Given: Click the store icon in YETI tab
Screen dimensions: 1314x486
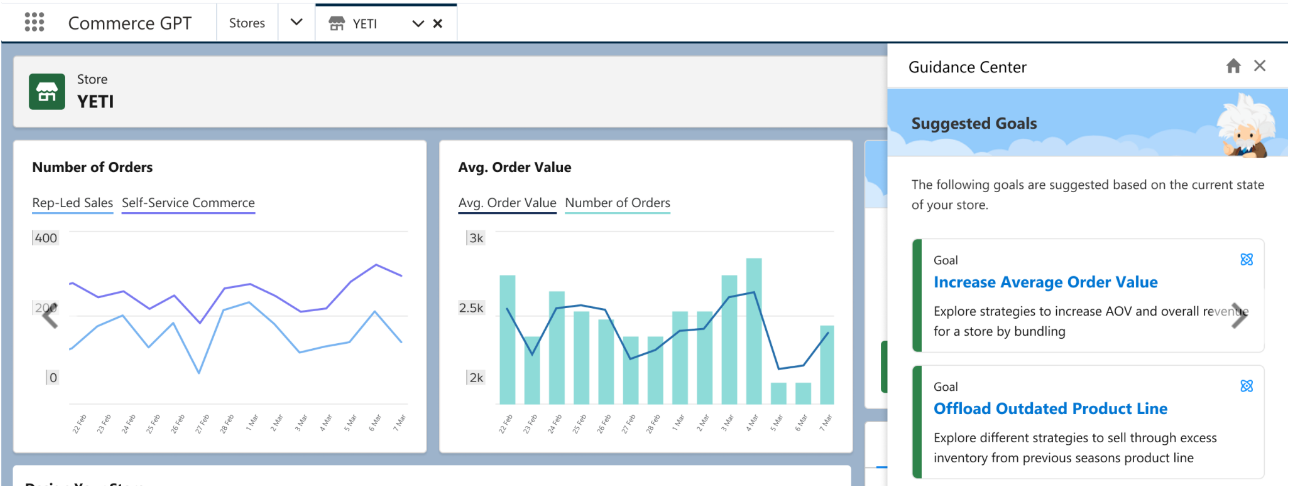Looking at the screenshot, I should [x=337, y=24].
